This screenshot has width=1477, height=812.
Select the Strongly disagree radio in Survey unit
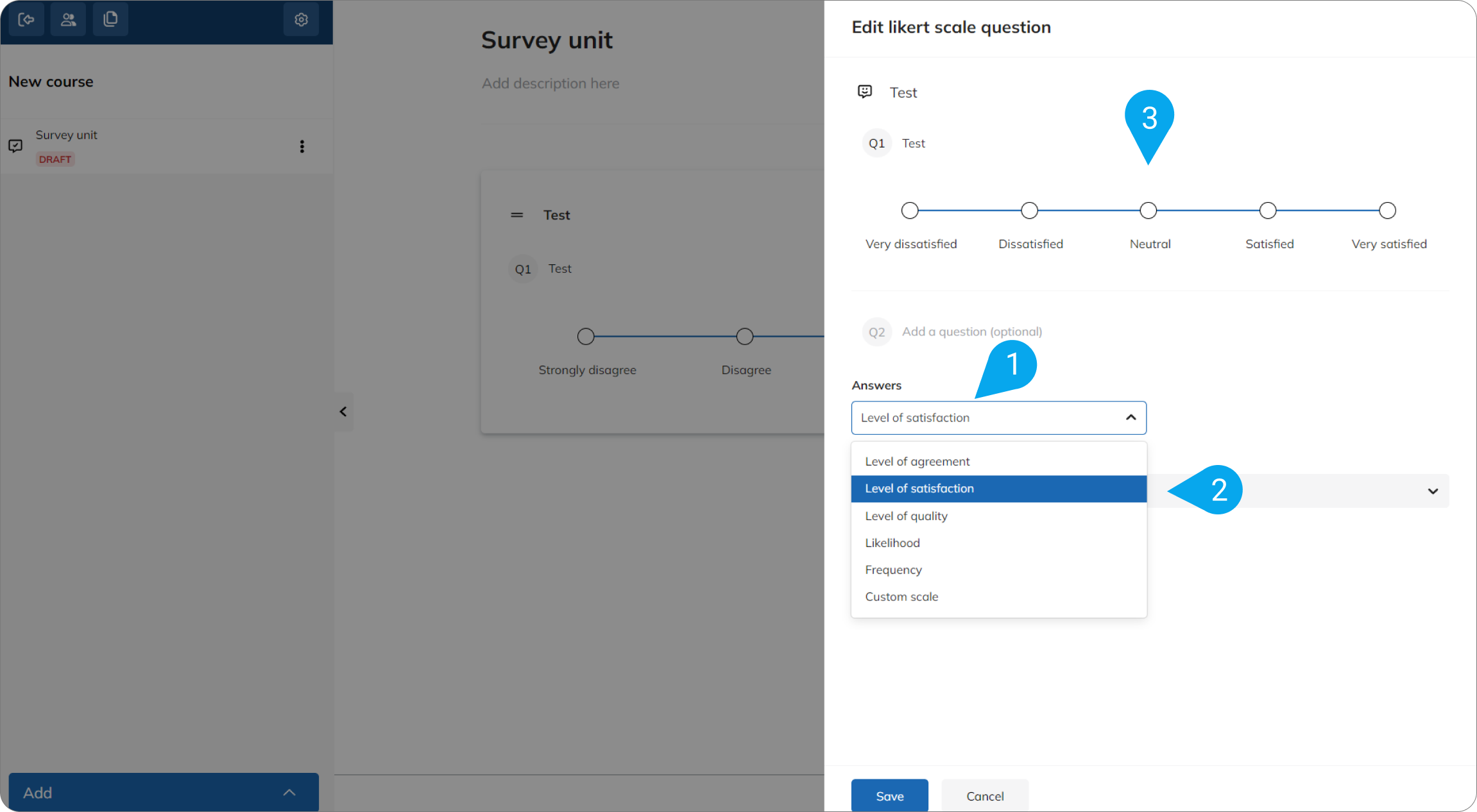tap(586, 336)
